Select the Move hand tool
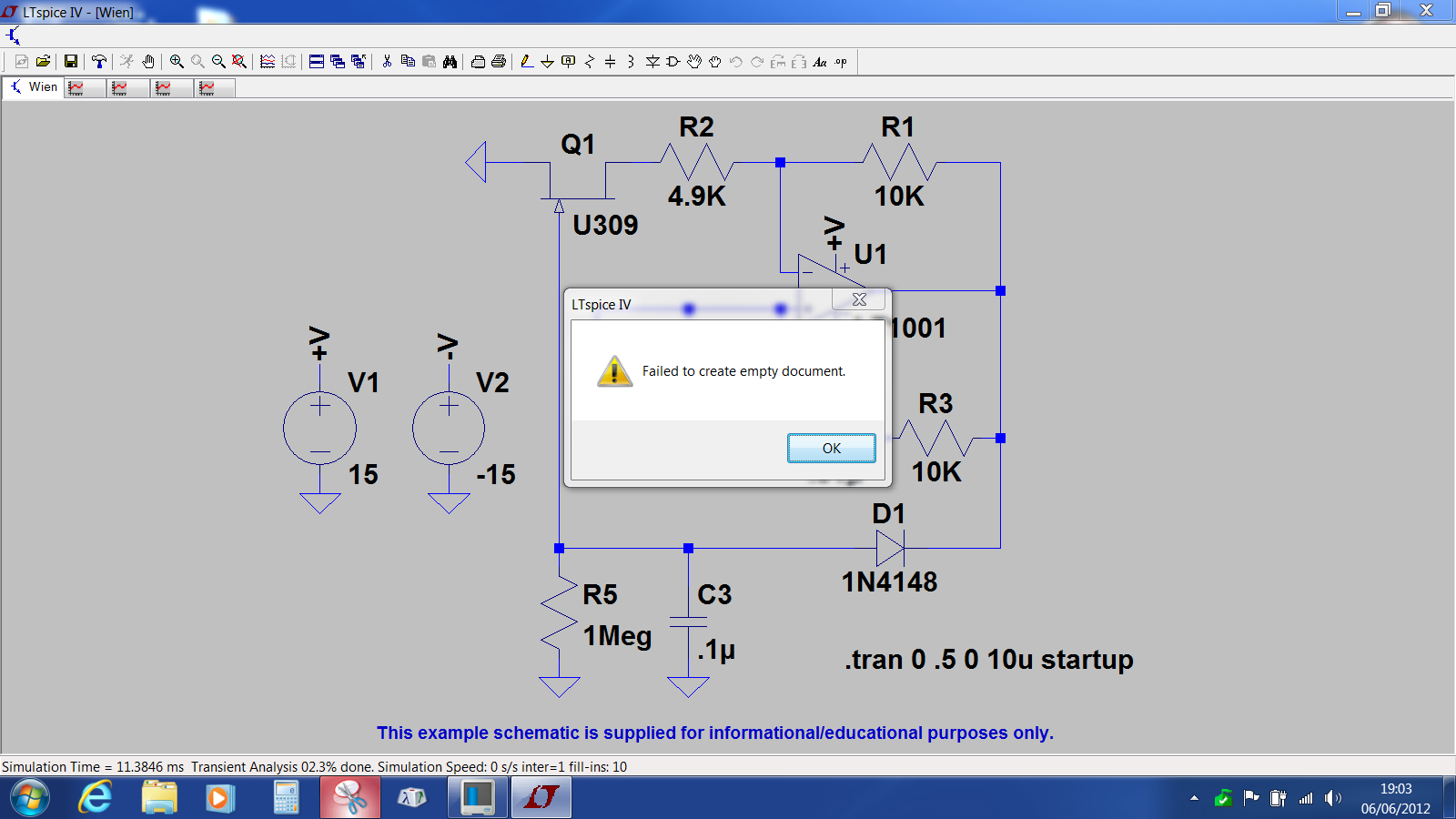1456x819 pixels. pos(694,62)
